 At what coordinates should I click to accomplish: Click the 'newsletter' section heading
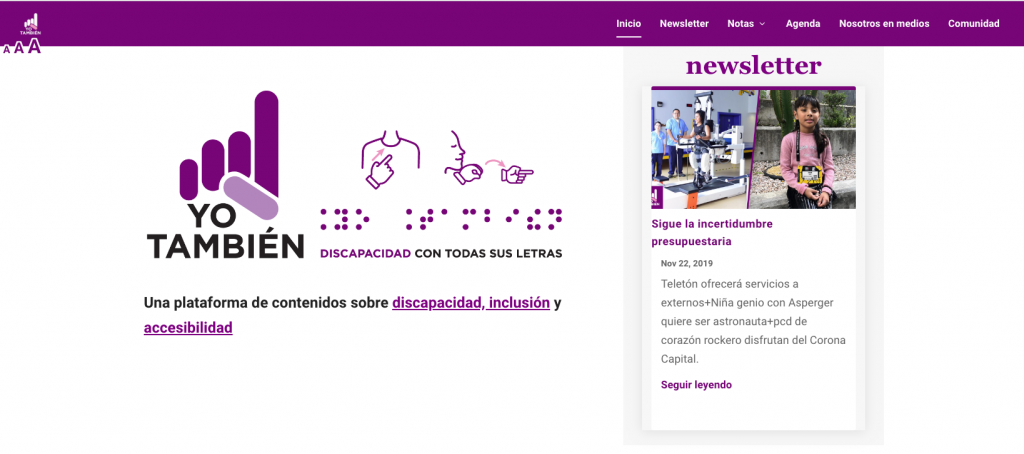pyautogui.click(x=753, y=66)
